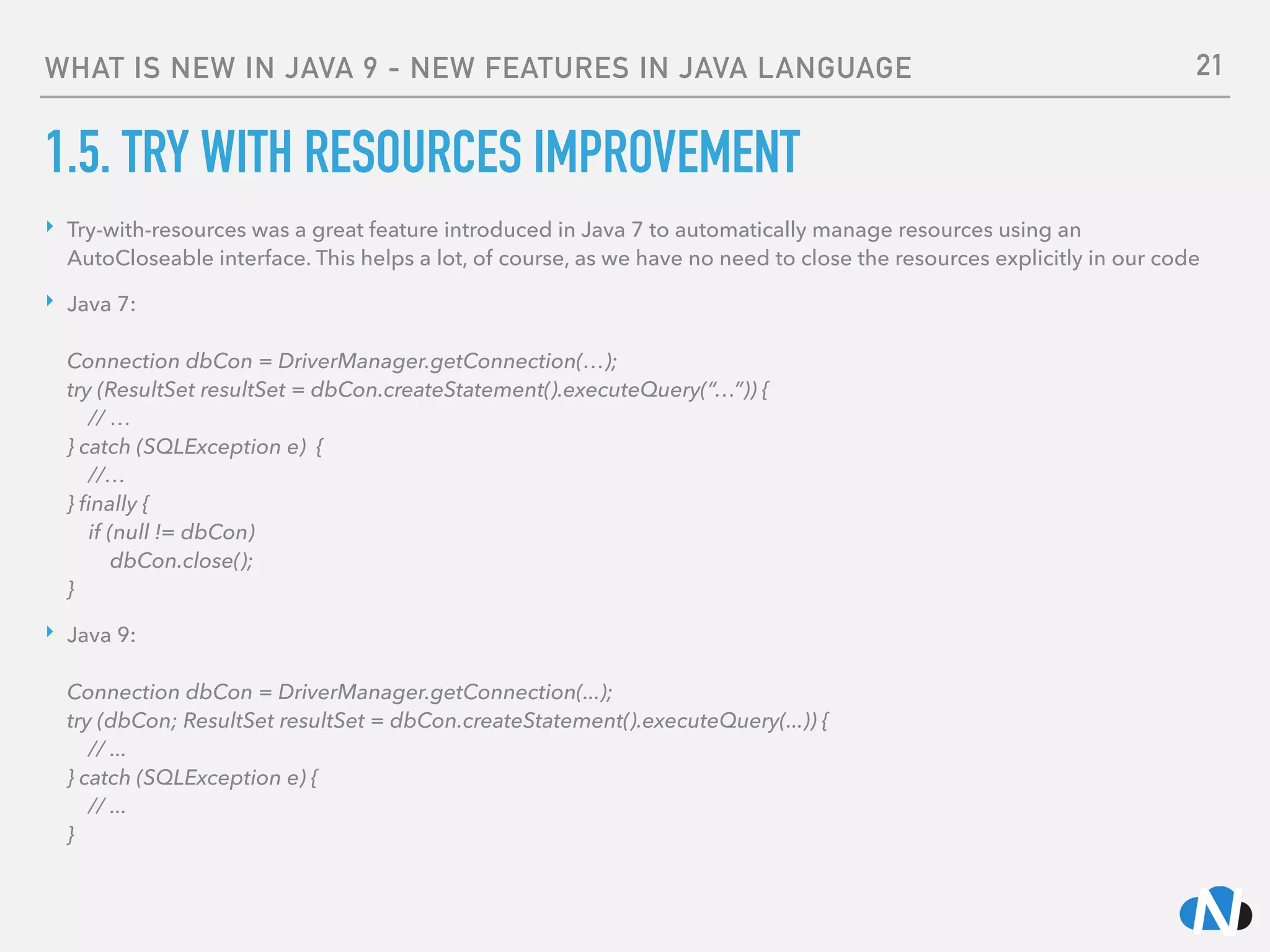Click the Java 9 'try (dbCon; ResultSet' line
This screenshot has width=1270, height=952.
(x=446, y=721)
